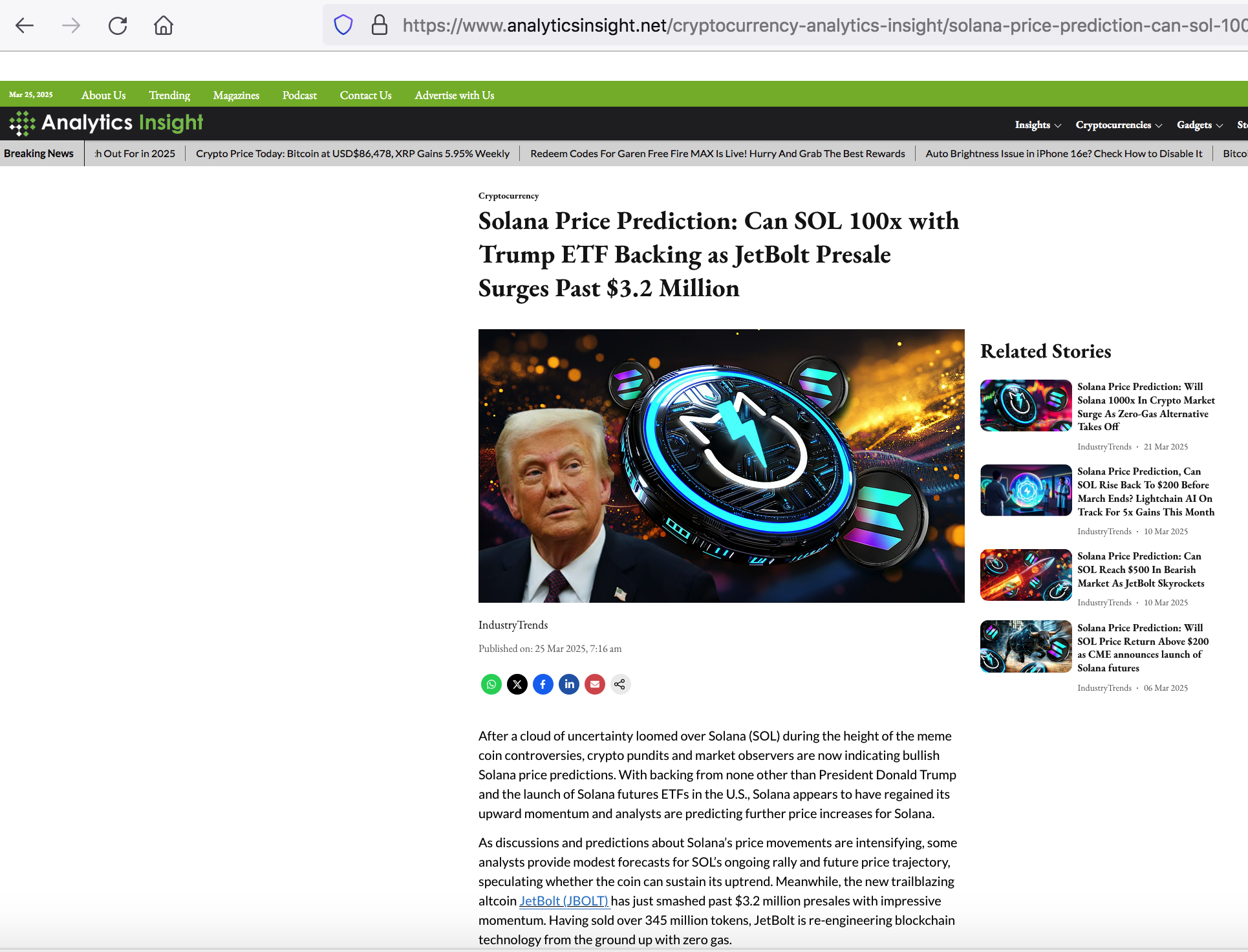Share article on X icon
This screenshot has height=952, width=1248.
pyautogui.click(x=517, y=684)
